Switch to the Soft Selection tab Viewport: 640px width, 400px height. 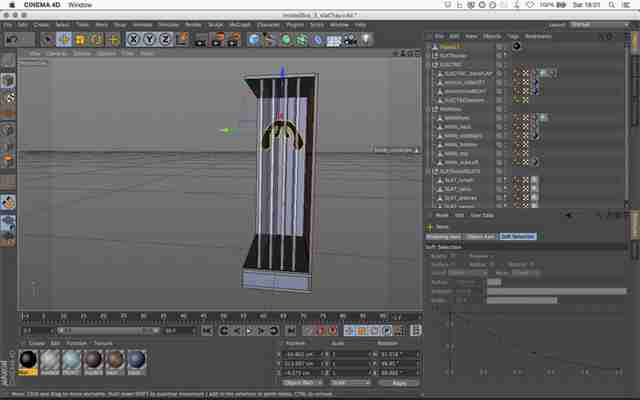pyautogui.click(x=518, y=236)
